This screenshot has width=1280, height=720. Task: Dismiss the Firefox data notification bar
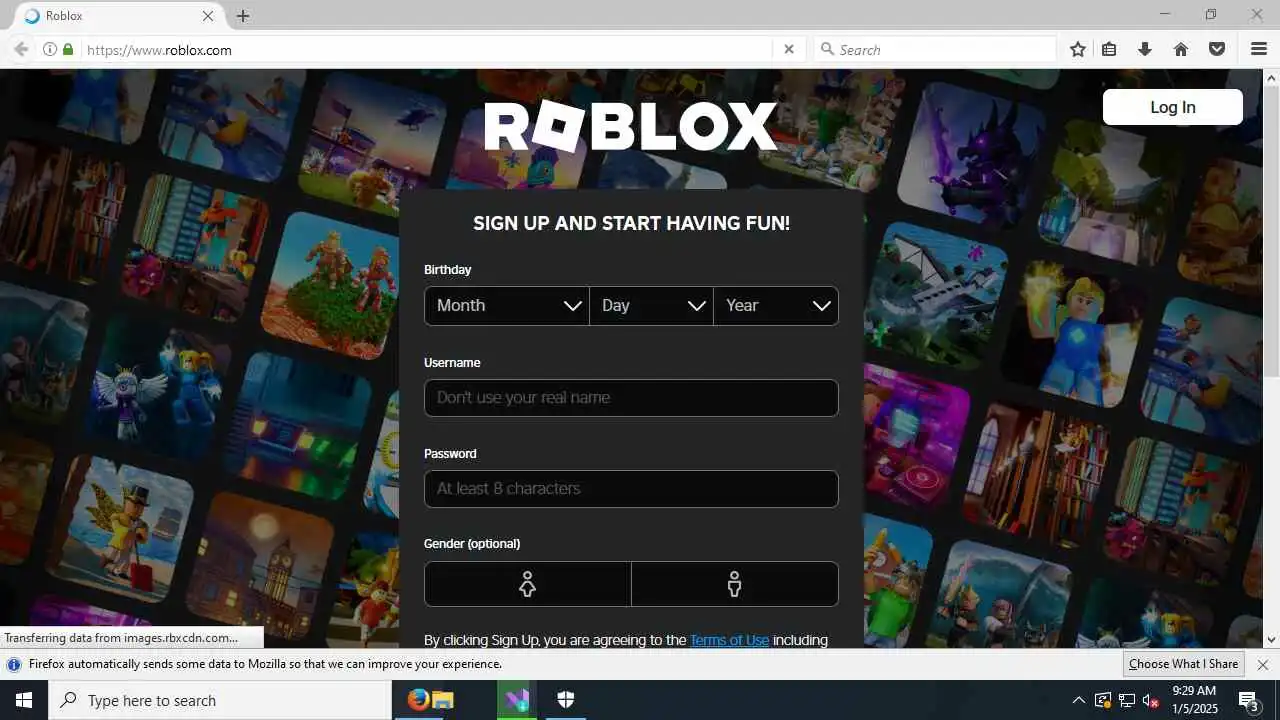(x=1262, y=664)
